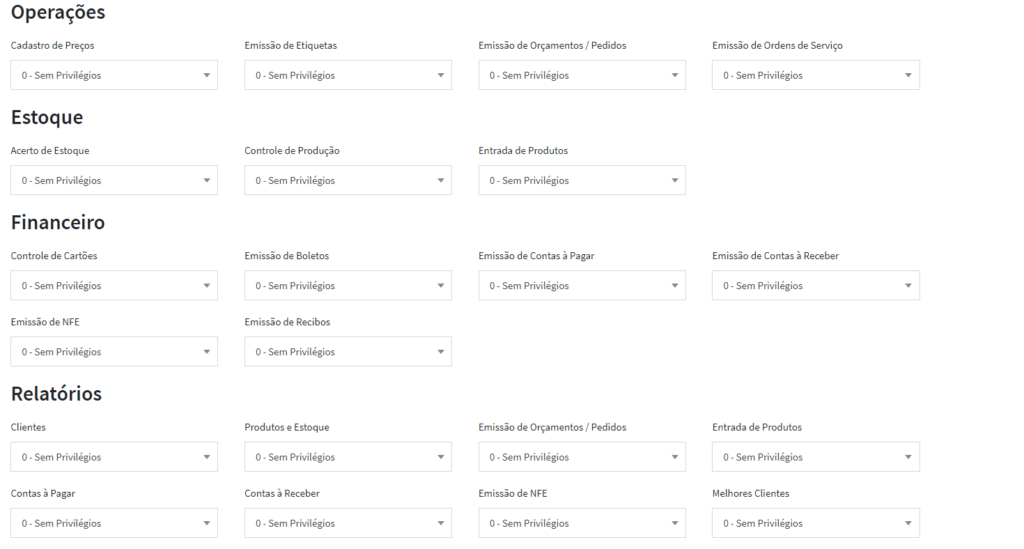This screenshot has height=549, width=1024.
Task: Open Financeiro Emissão de NFE dropdown
Action: coord(114,352)
